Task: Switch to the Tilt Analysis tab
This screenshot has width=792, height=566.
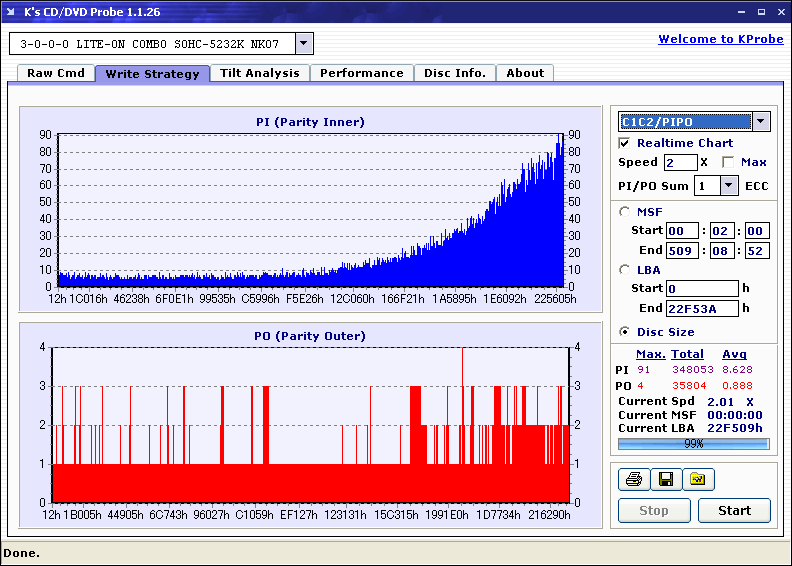Action: tap(260, 73)
